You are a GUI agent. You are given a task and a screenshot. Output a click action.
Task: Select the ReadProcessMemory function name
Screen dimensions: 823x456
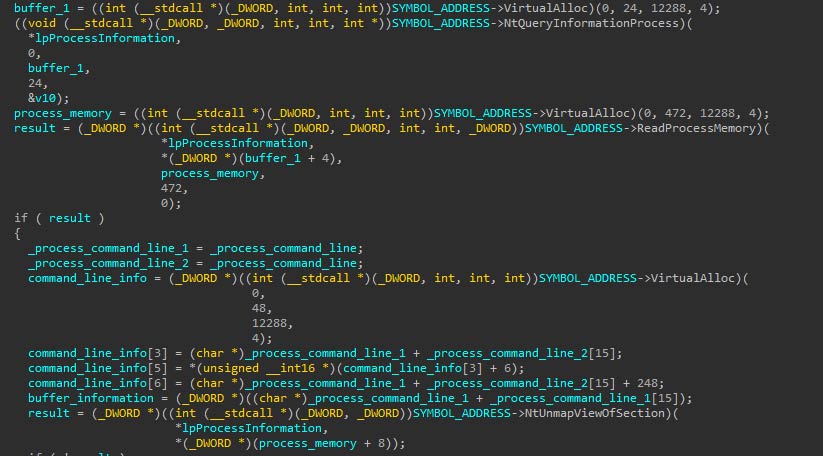696,128
